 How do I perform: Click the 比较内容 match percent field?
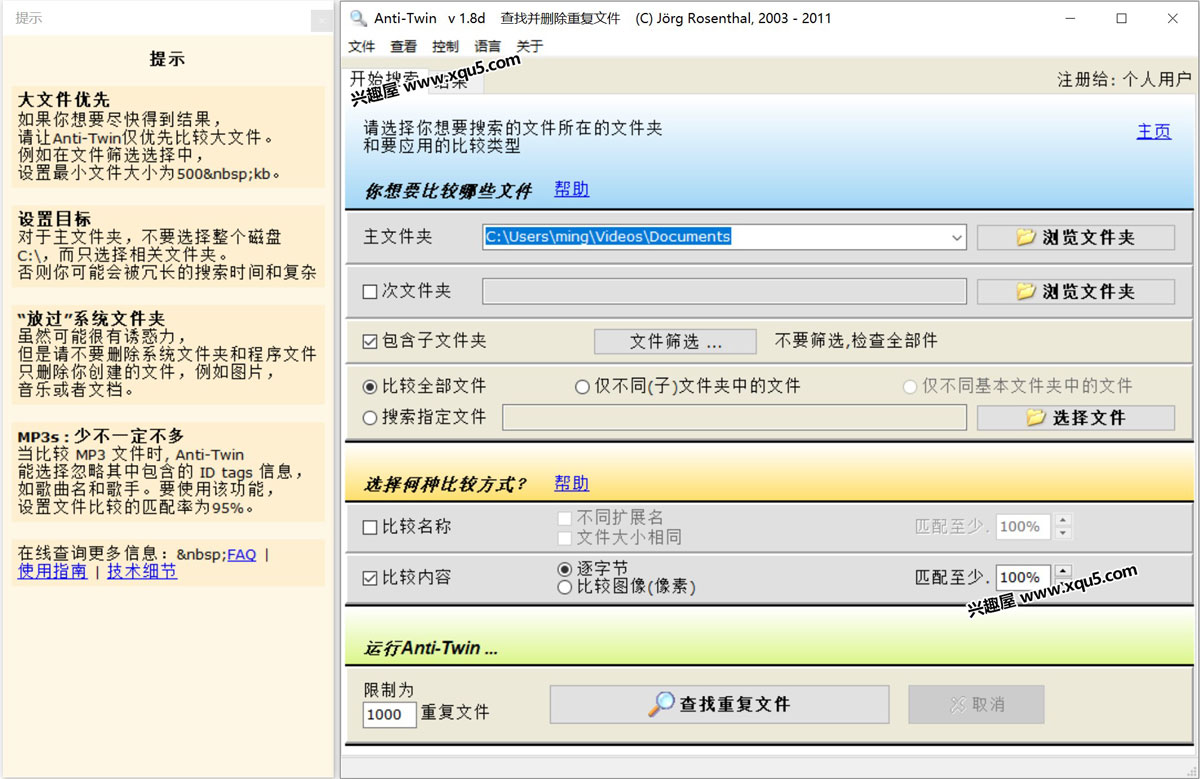click(x=1022, y=577)
